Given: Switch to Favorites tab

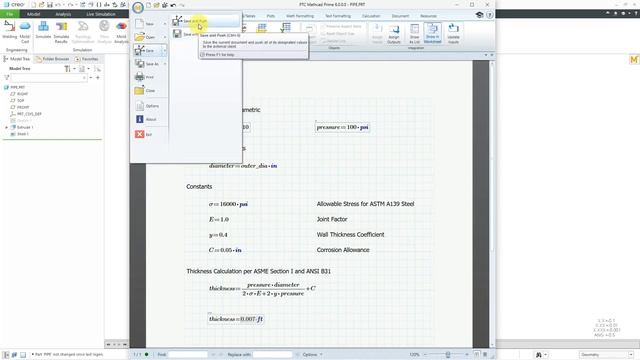Looking at the screenshot, I should pyautogui.click(x=87, y=59).
